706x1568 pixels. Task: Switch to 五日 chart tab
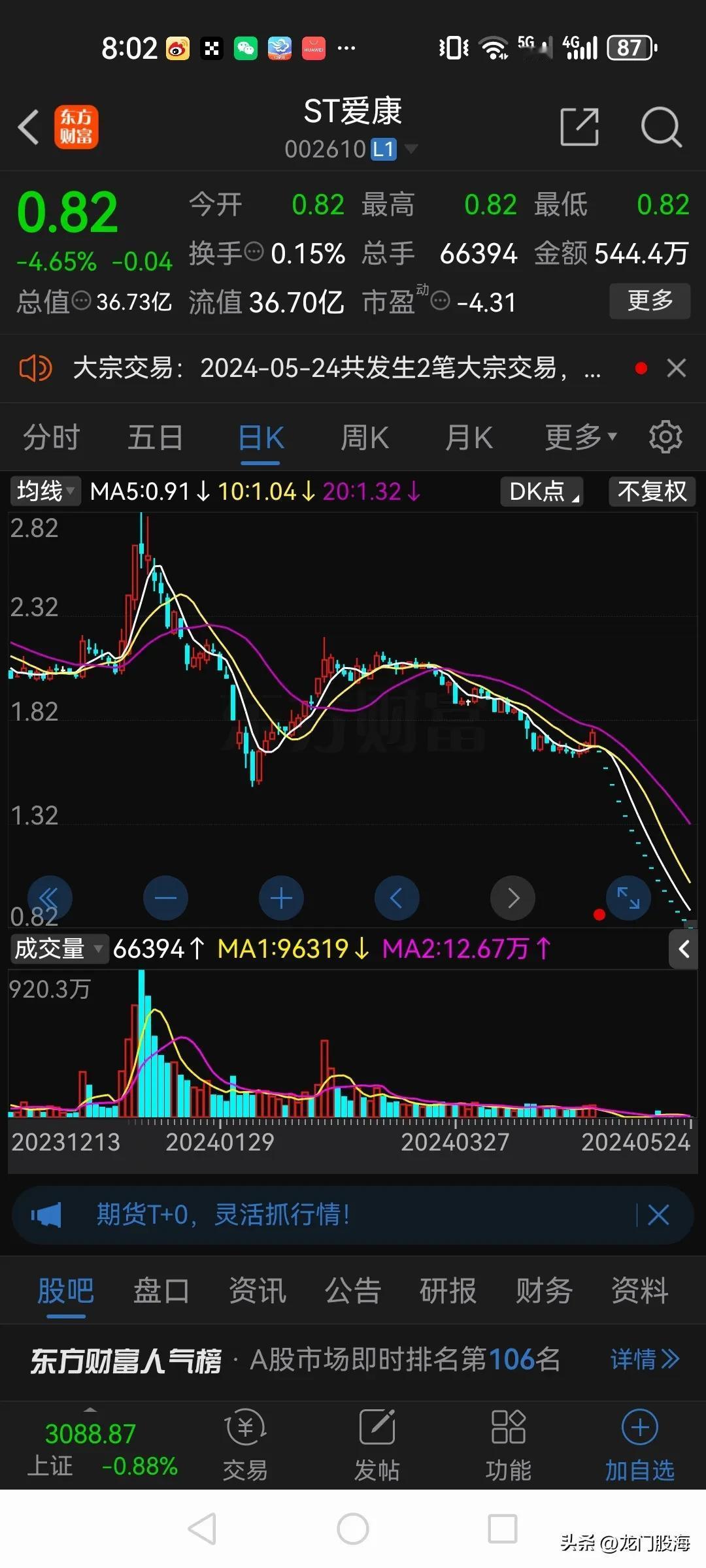[x=156, y=437]
